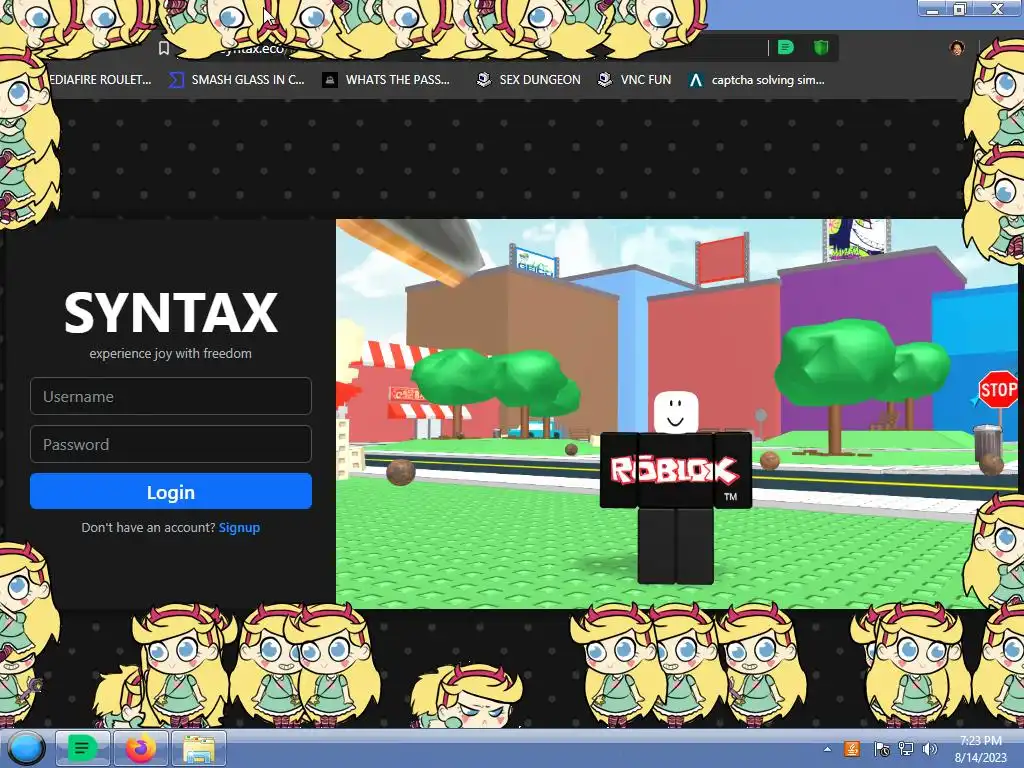Click the taskbar clock showing 7:23 PM

tap(981, 749)
